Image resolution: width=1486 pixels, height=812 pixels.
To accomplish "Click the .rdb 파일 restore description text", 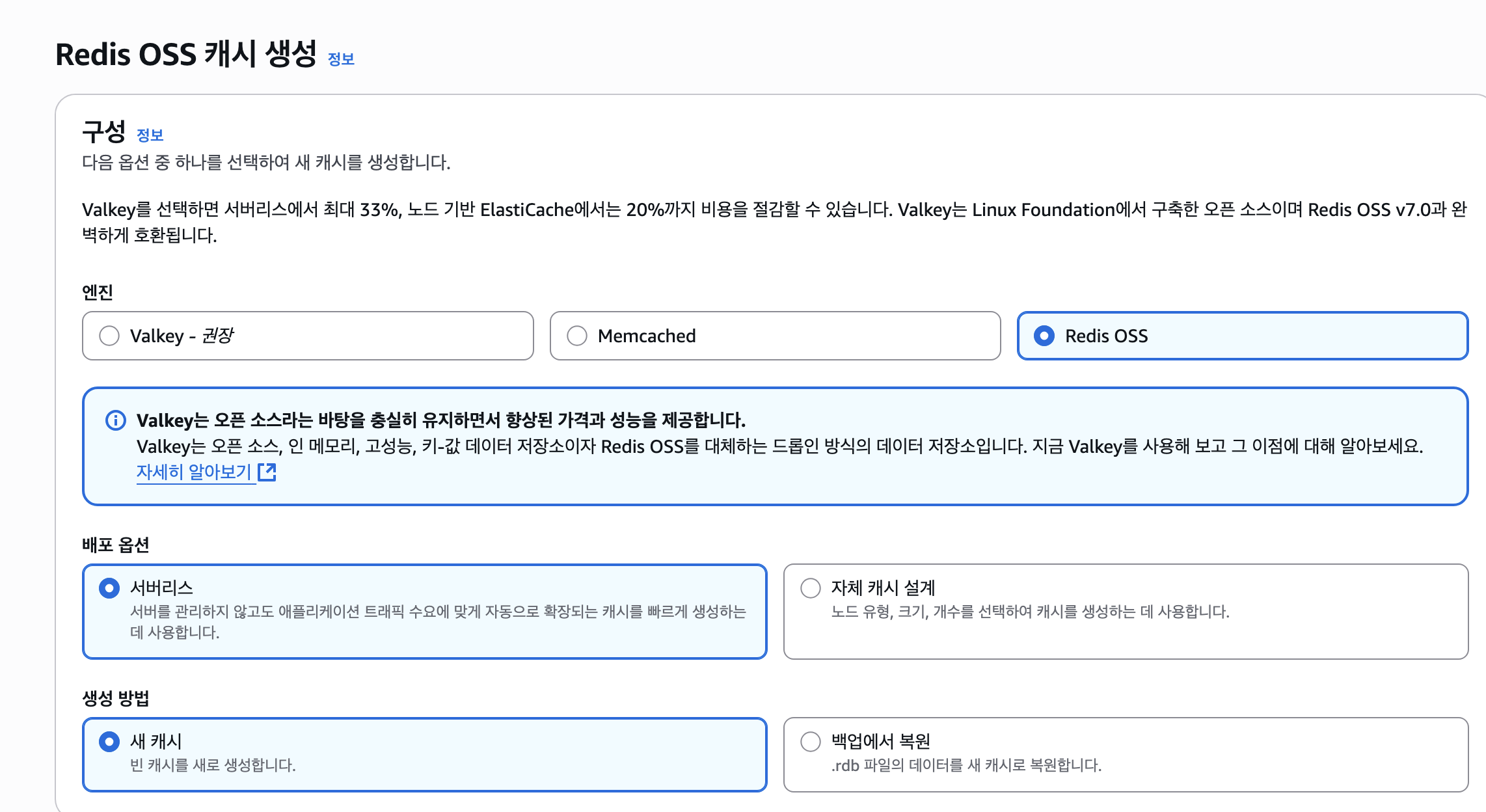I will tap(966, 765).
